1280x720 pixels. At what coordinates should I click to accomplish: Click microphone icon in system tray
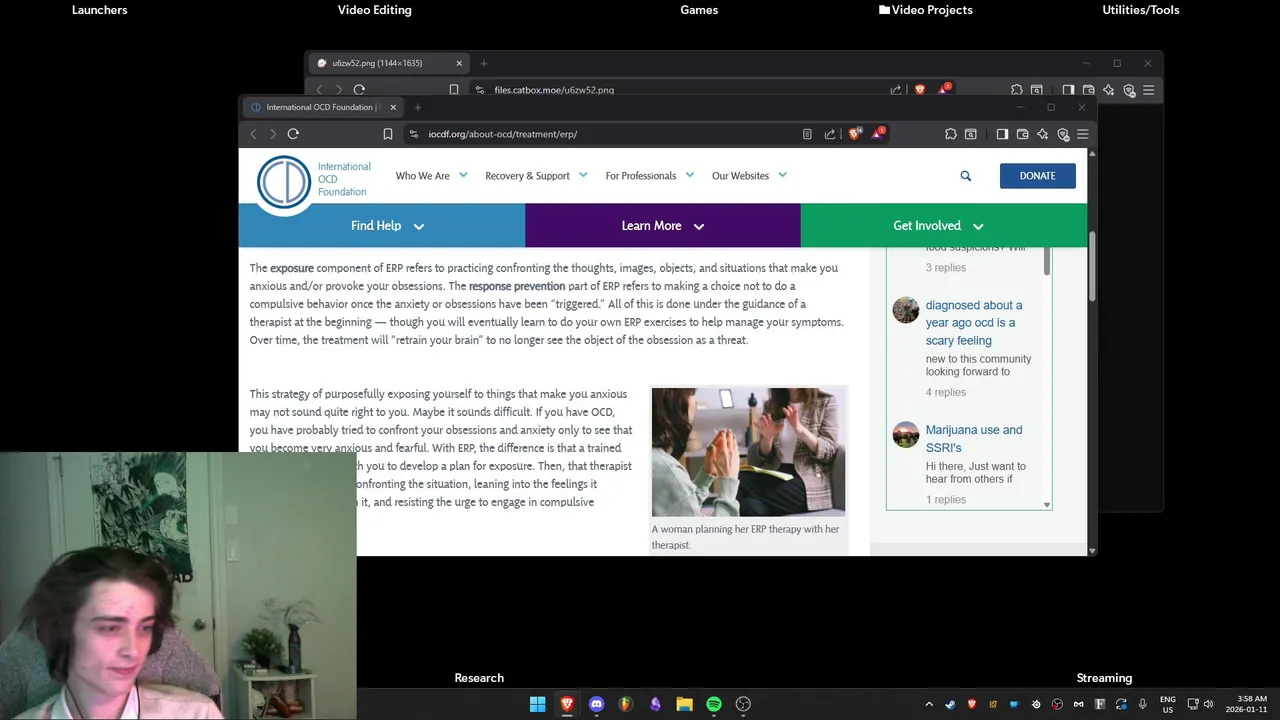pyautogui.click(x=1142, y=704)
